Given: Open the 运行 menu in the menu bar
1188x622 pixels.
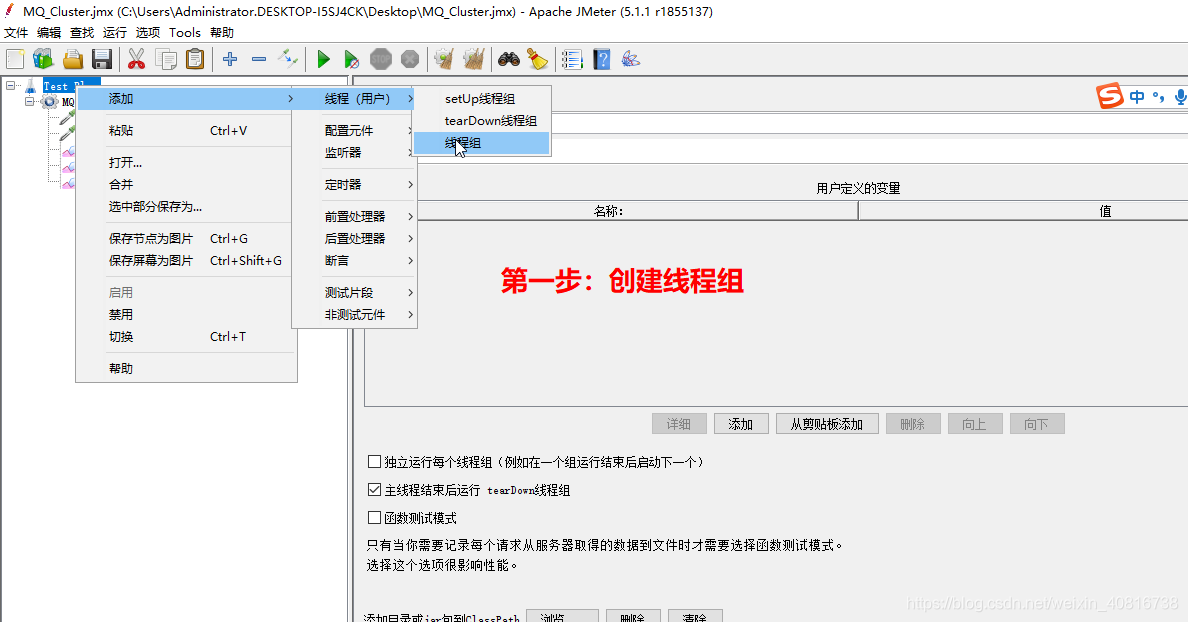Looking at the screenshot, I should coord(114,32).
